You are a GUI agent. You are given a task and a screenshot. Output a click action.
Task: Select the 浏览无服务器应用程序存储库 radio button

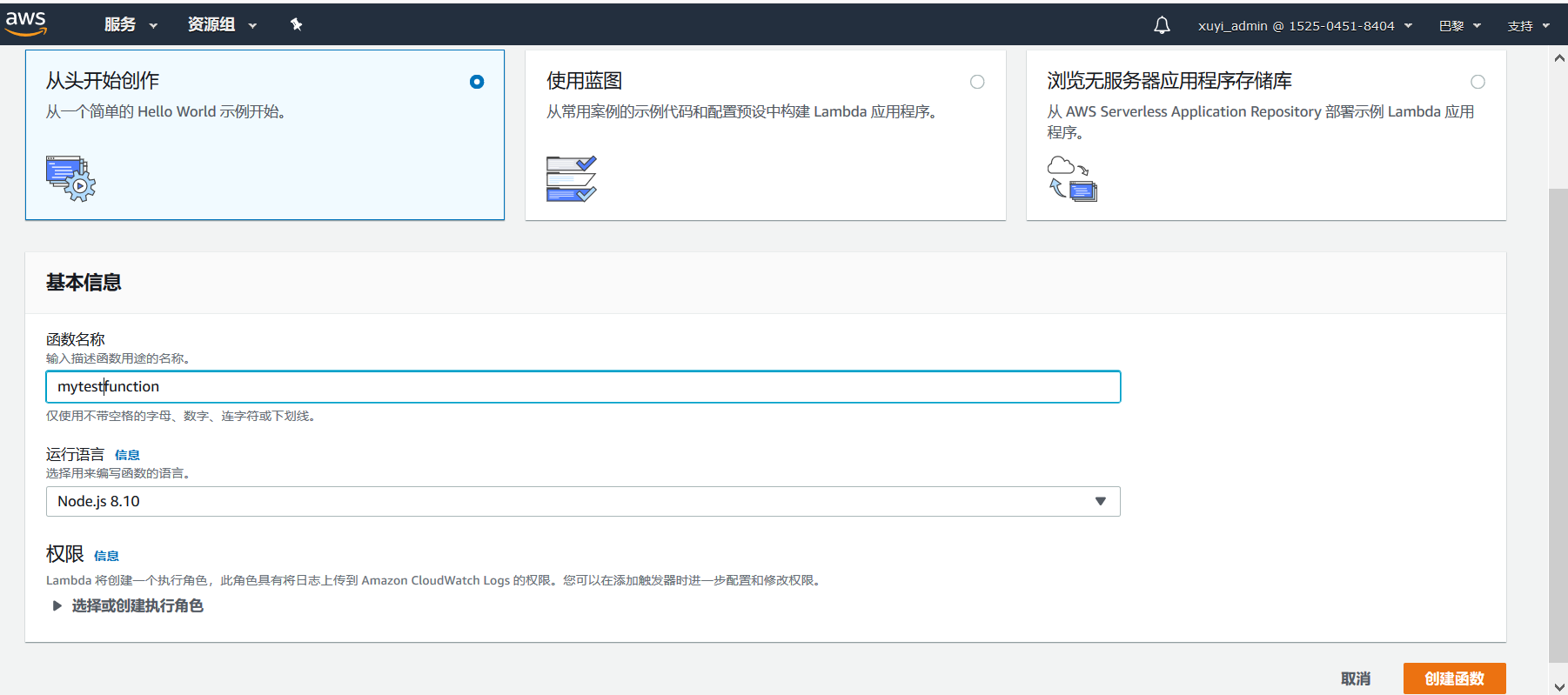pos(1478,82)
